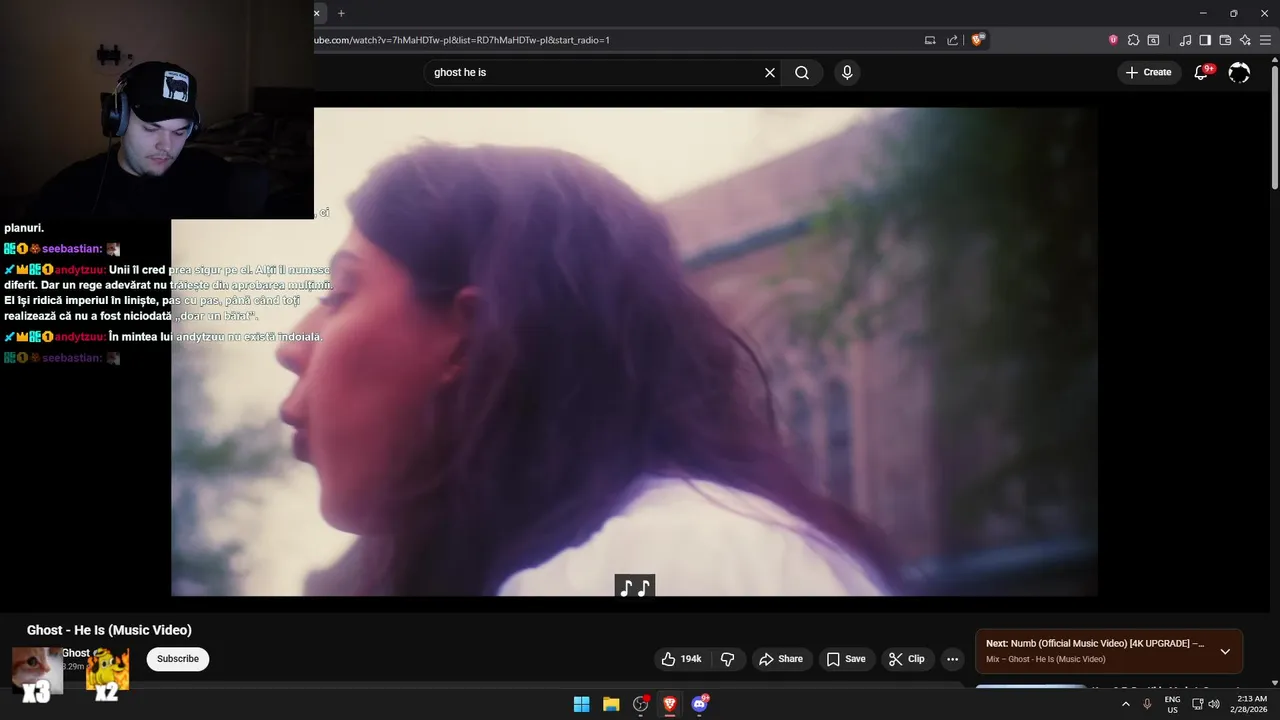1280x720 pixels.
Task: Open the Brave Wallet icon
Action: 1225,40
